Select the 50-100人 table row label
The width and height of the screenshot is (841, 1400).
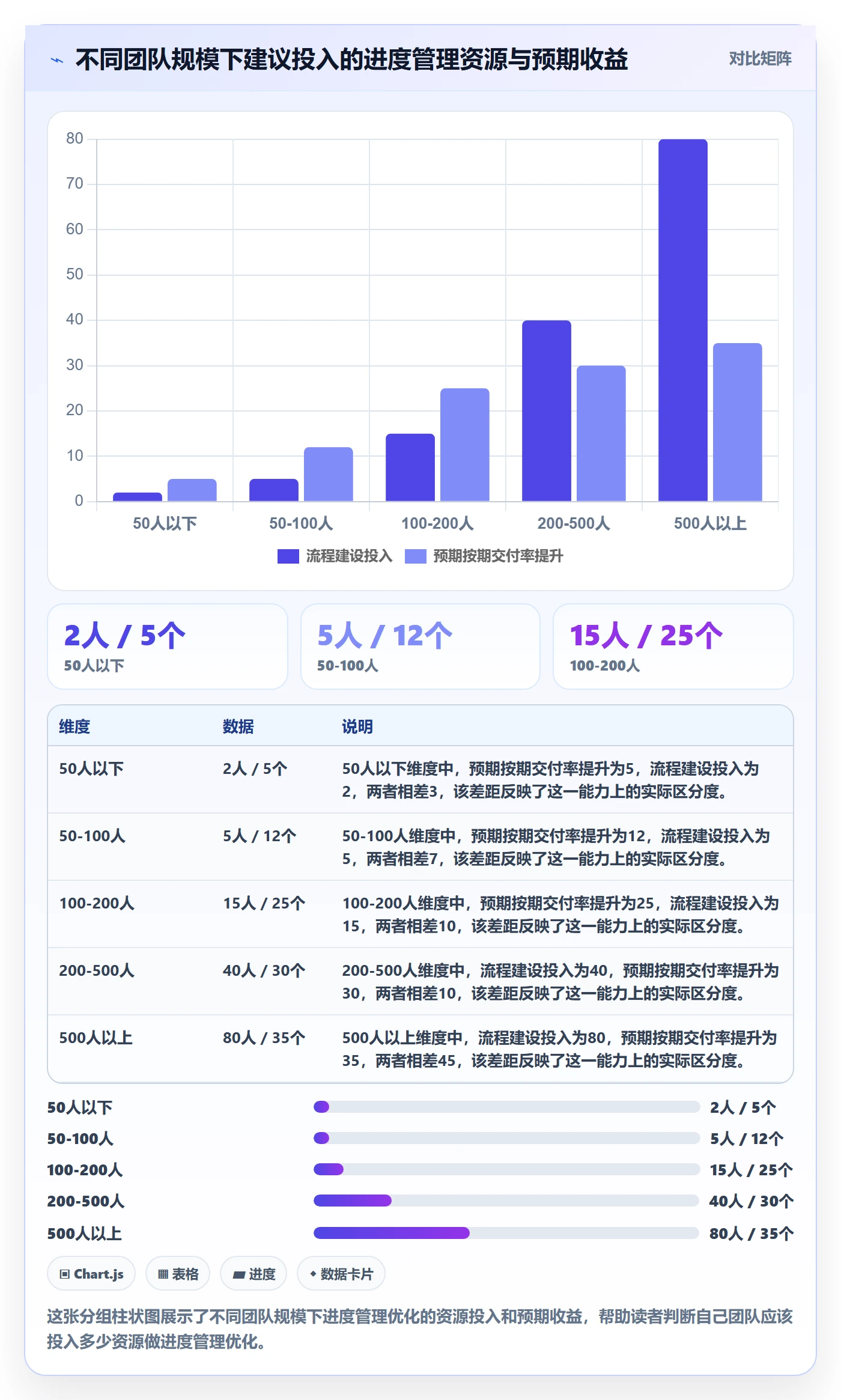(x=92, y=836)
